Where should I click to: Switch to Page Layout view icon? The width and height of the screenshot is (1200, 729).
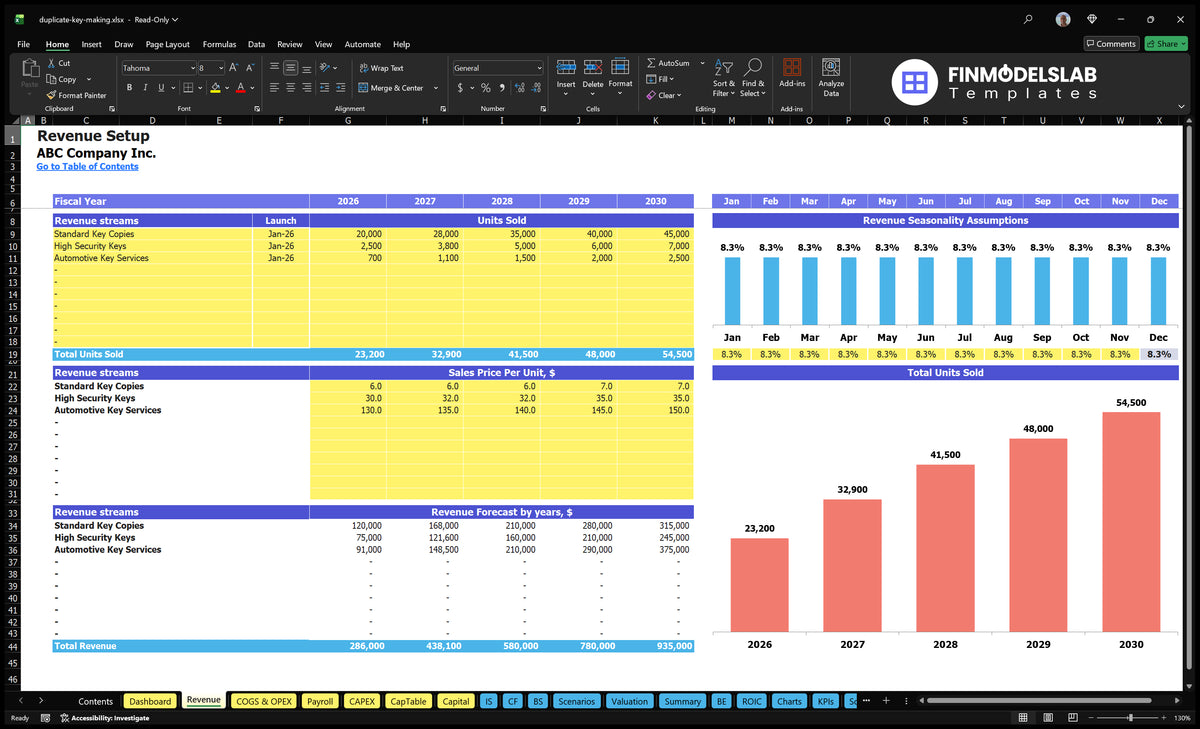point(1047,718)
